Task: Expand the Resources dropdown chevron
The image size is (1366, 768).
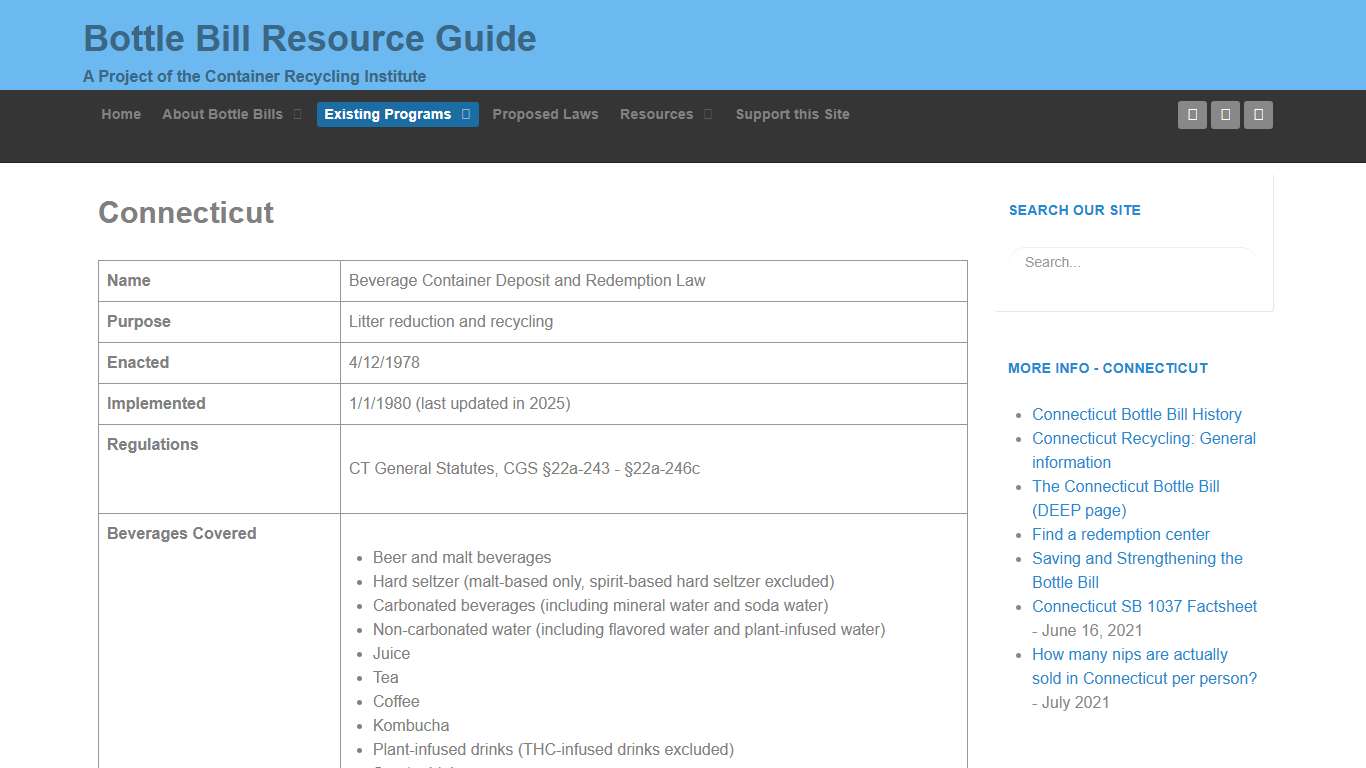Action: (x=707, y=114)
